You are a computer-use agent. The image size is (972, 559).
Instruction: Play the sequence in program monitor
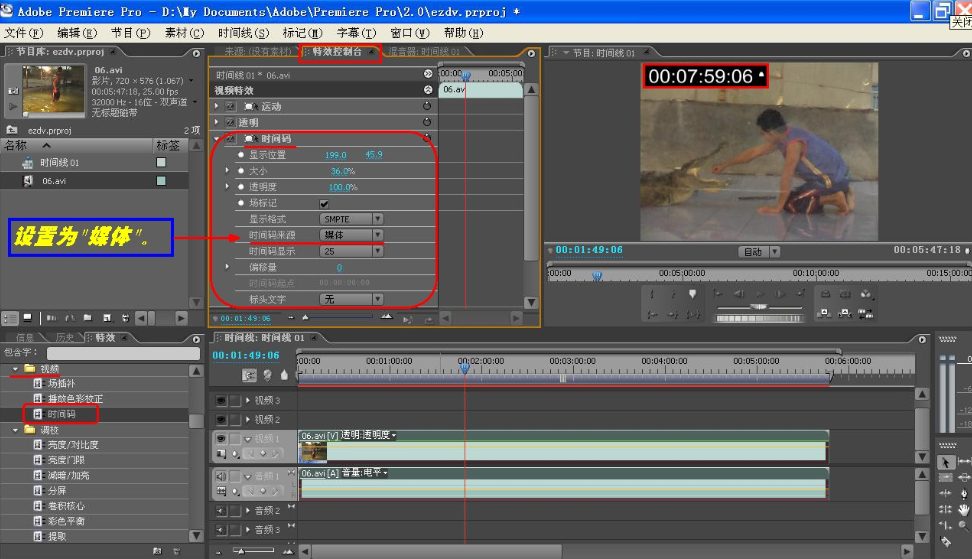(x=760, y=294)
